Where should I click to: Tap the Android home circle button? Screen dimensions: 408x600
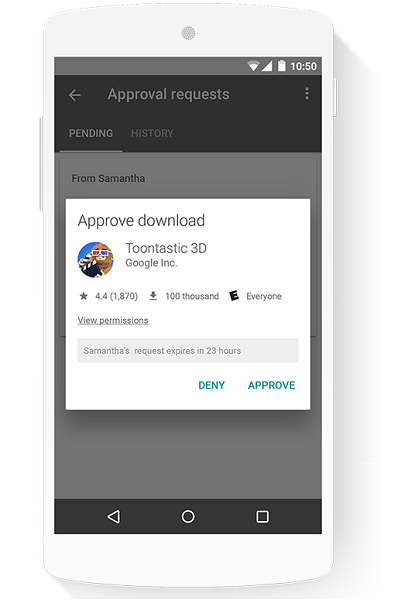[x=188, y=517]
